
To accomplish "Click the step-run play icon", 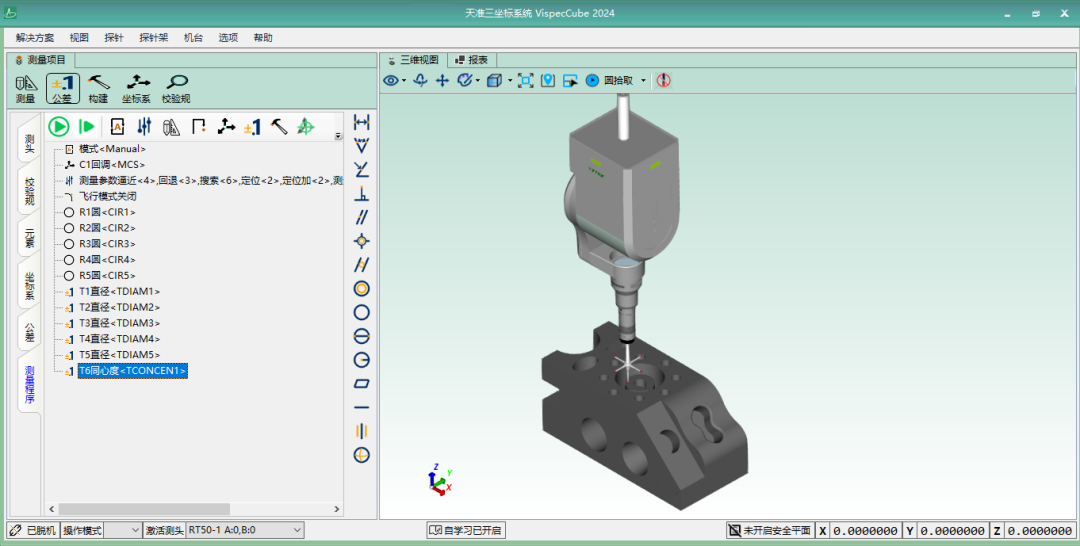I will pyautogui.click(x=87, y=126).
